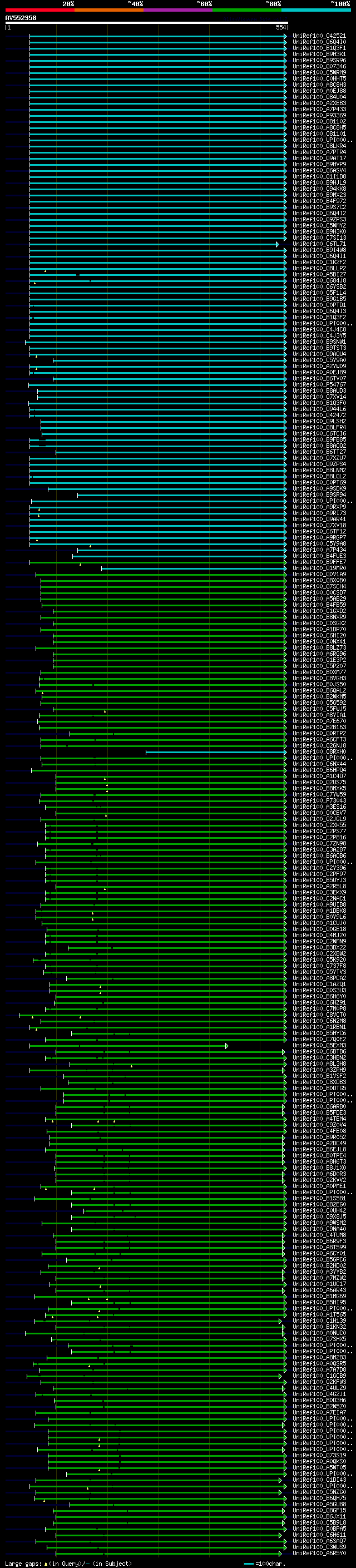
Task: Open hit UniRef100_B9SR96
Action: [x=319, y=60]
